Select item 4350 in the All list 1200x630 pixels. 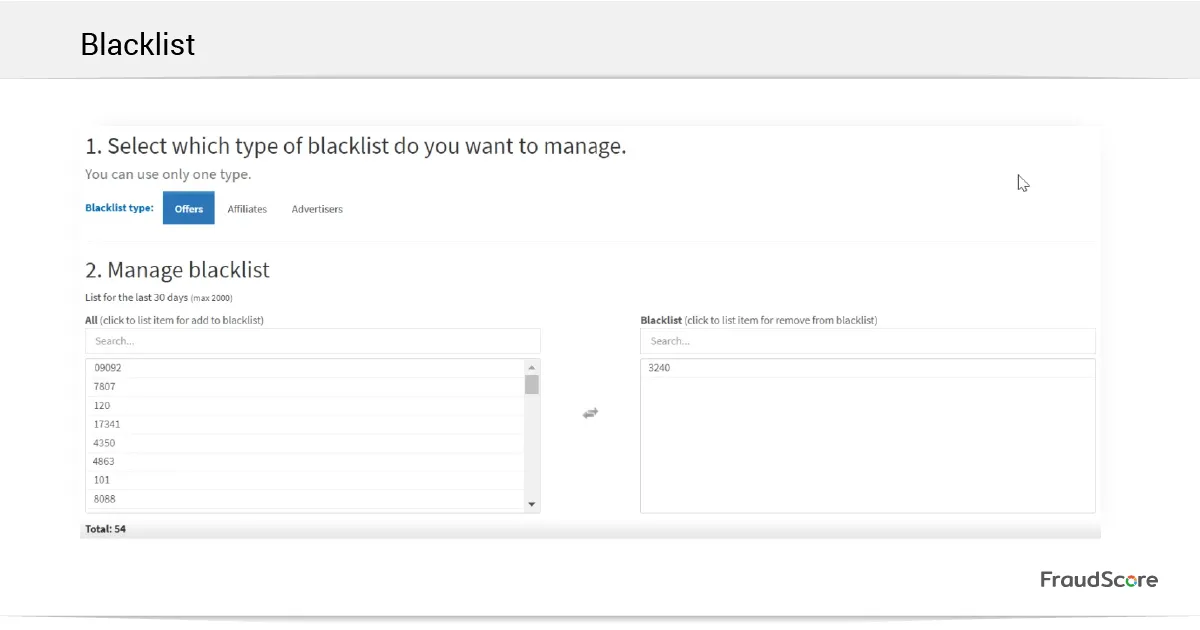304,443
